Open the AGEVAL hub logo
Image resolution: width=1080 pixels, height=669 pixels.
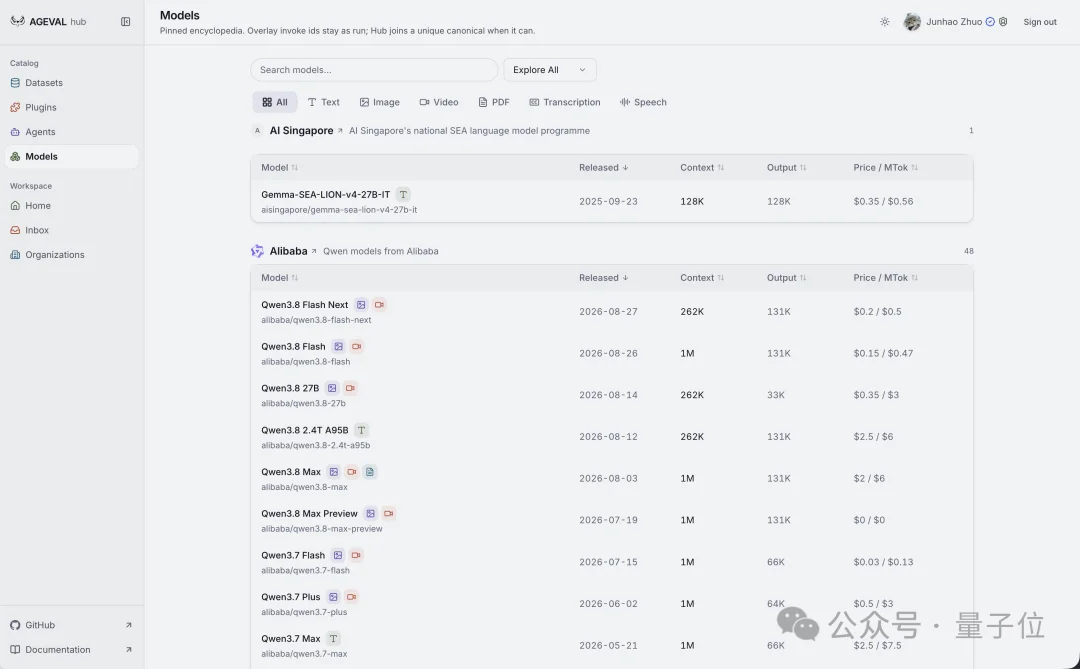click(48, 21)
